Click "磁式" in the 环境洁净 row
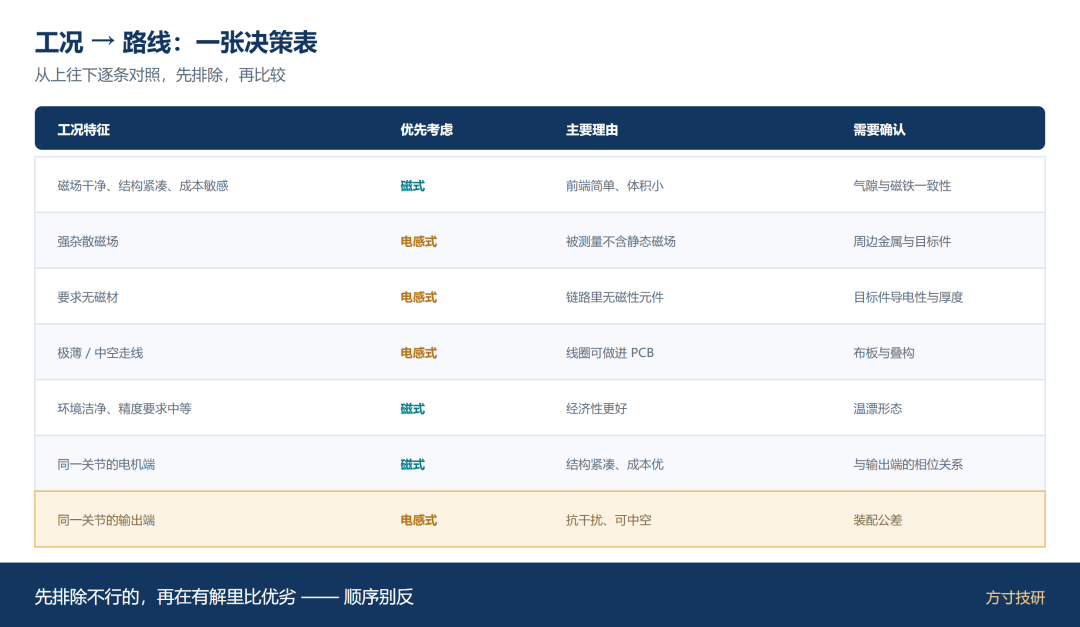Screen dimensions: 1080x627 coord(413,409)
